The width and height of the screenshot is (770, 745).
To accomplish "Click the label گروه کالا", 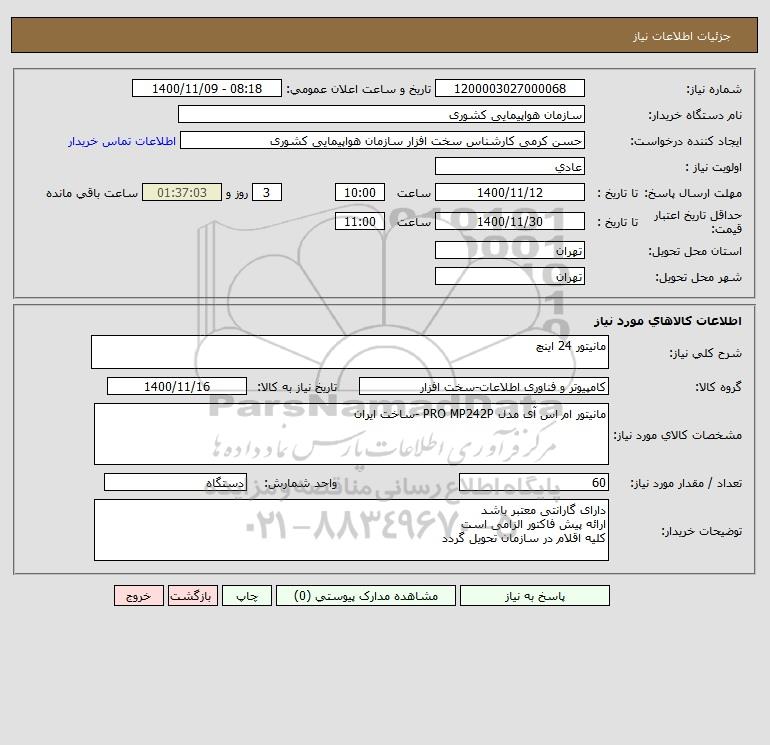I will [x=718, y=387].
